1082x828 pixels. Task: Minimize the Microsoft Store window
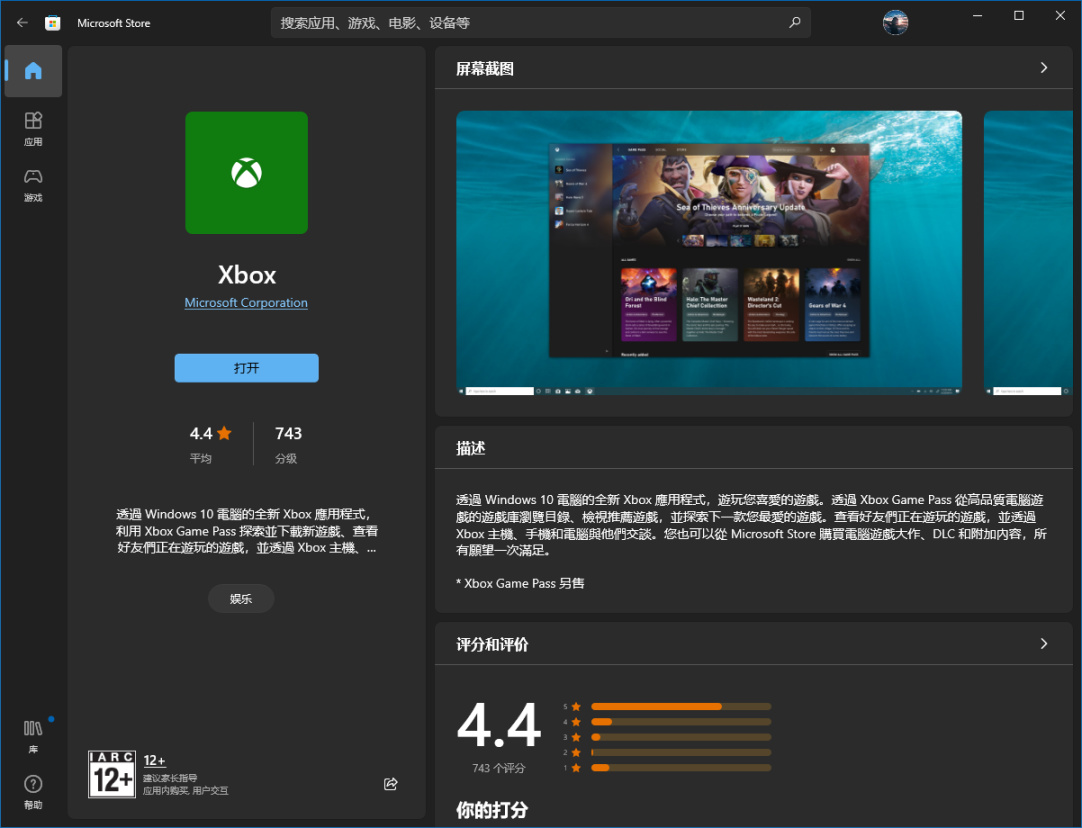coord(977,15)
